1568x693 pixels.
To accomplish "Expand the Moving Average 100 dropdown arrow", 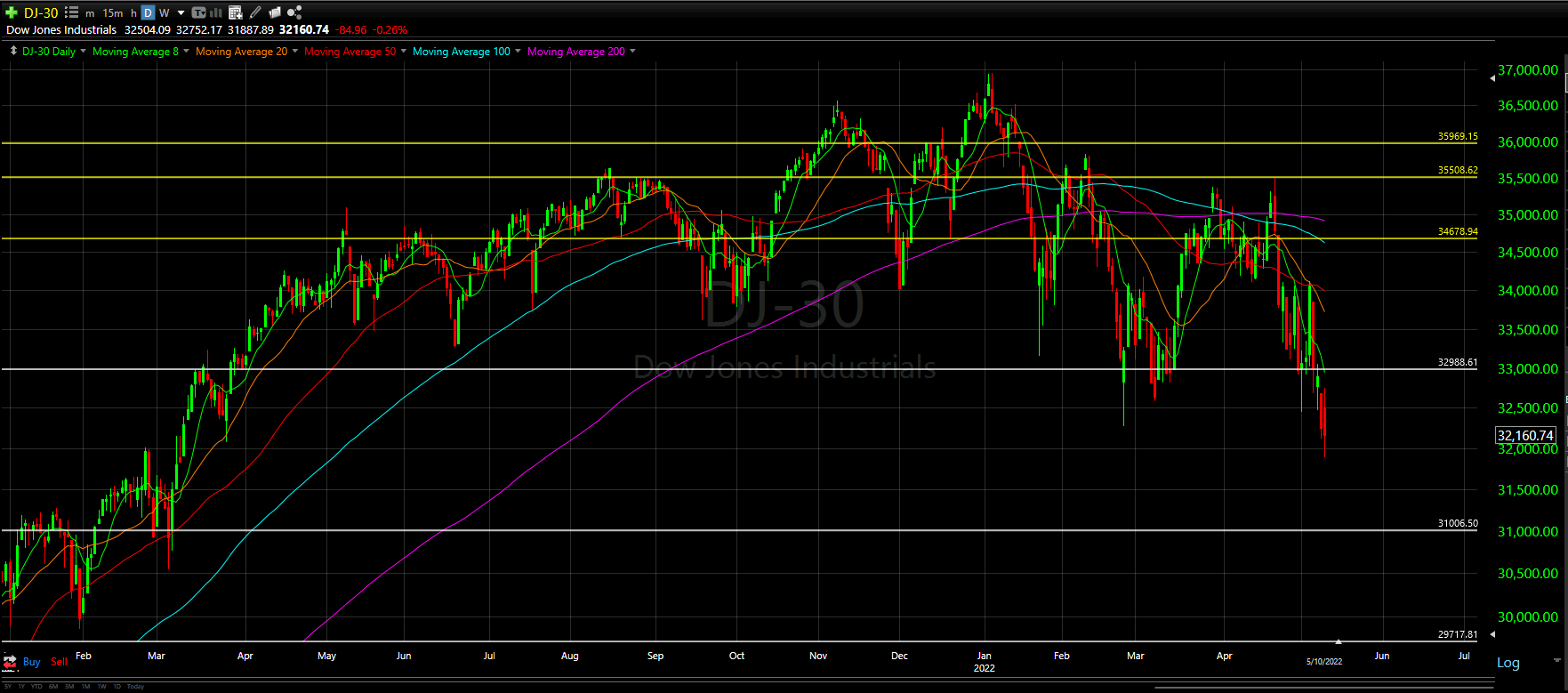I will [x=519, y=51].
